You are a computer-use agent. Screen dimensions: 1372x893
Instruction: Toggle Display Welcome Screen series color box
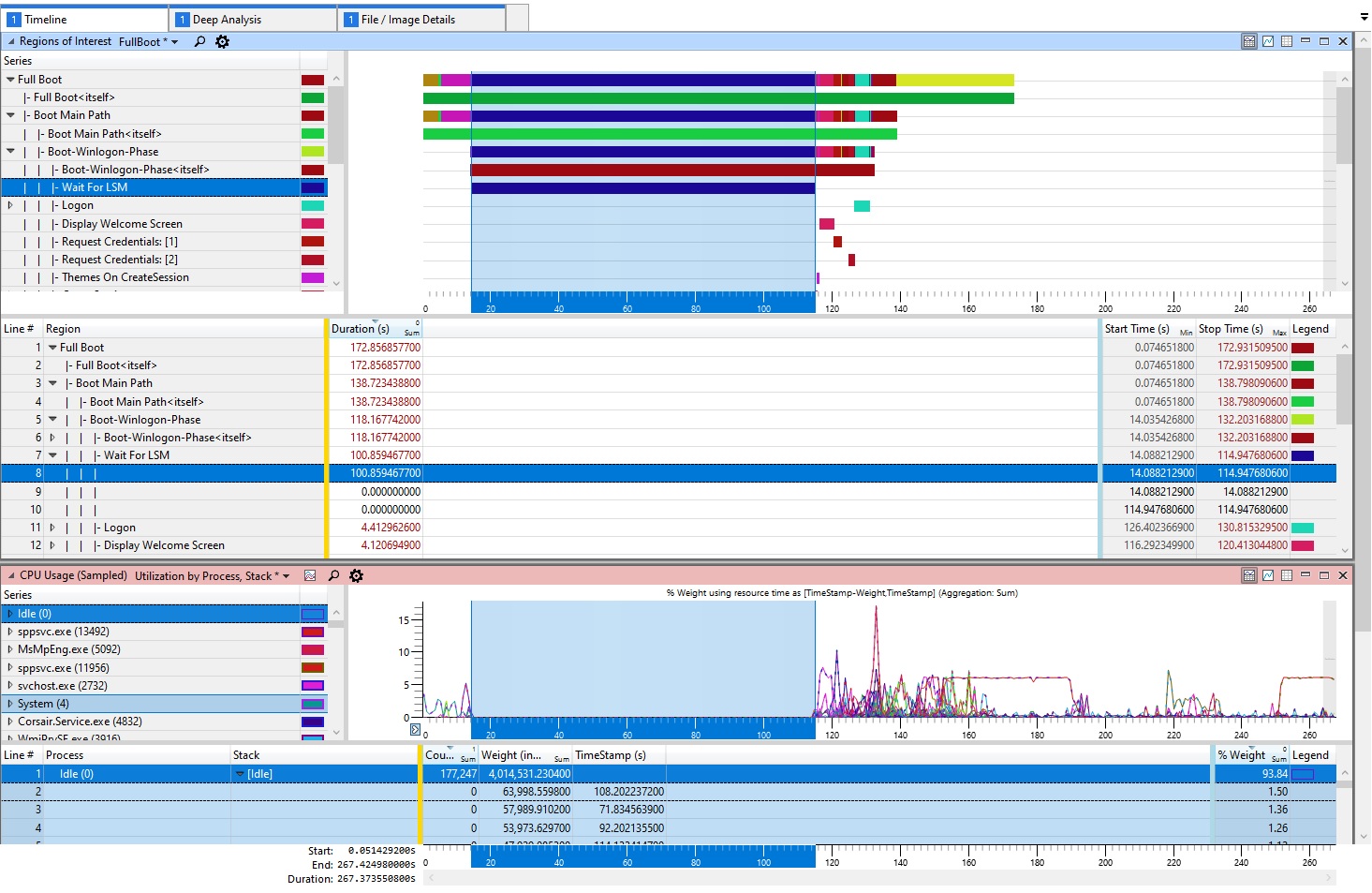pyautogui.click(x=313, y=224)
